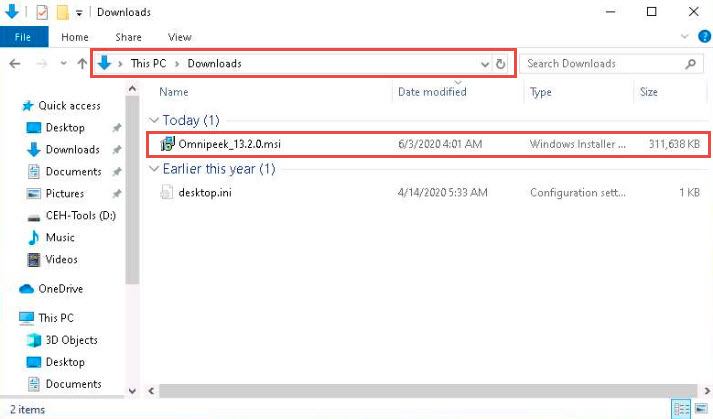Click the blue Downloads arrow in the title bar
Viewport: 713px width, 419px height.
point(12,12)
